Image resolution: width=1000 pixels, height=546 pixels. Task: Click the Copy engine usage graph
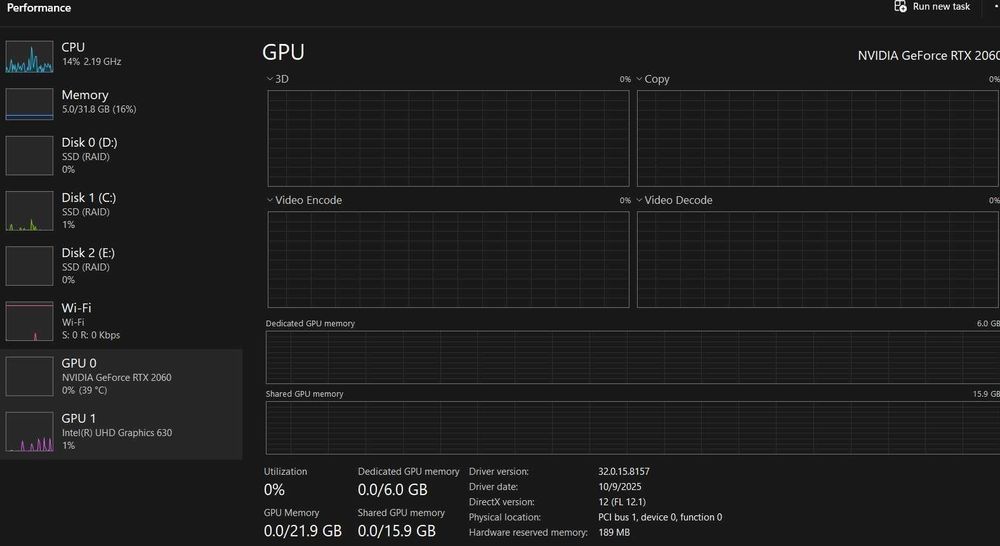[818, 138]
